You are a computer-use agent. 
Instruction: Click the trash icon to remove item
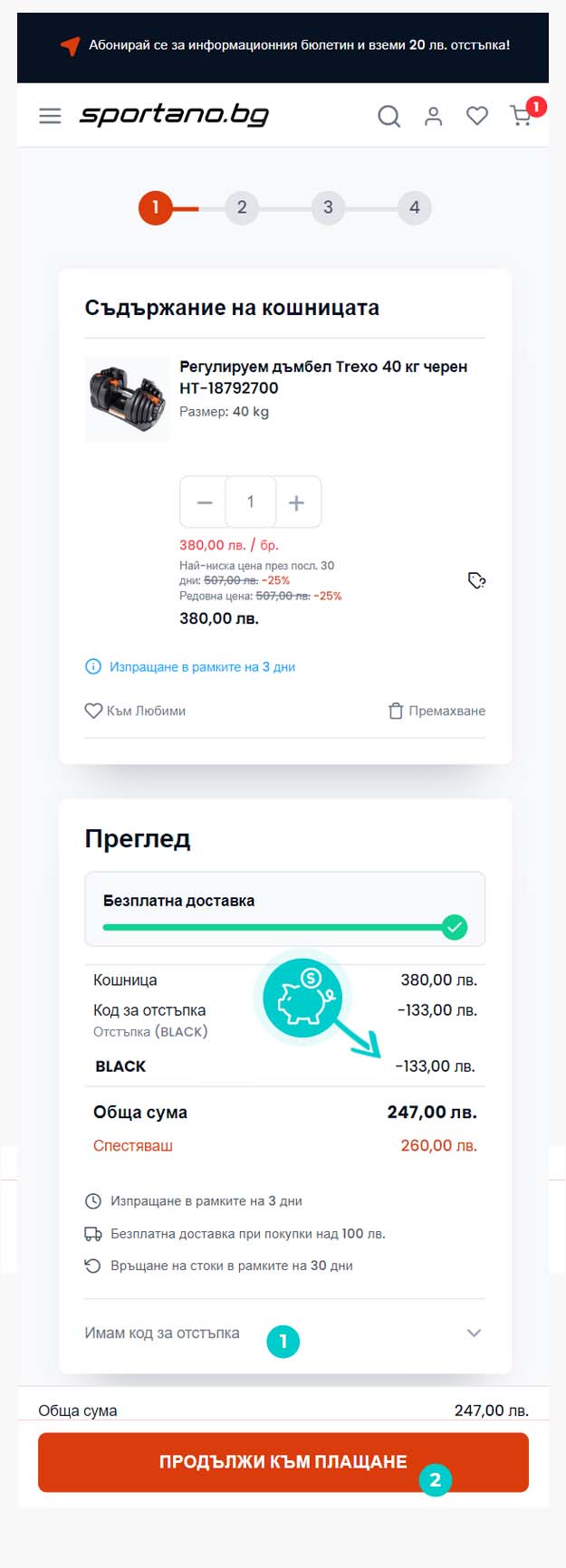(x=395, y=711)
